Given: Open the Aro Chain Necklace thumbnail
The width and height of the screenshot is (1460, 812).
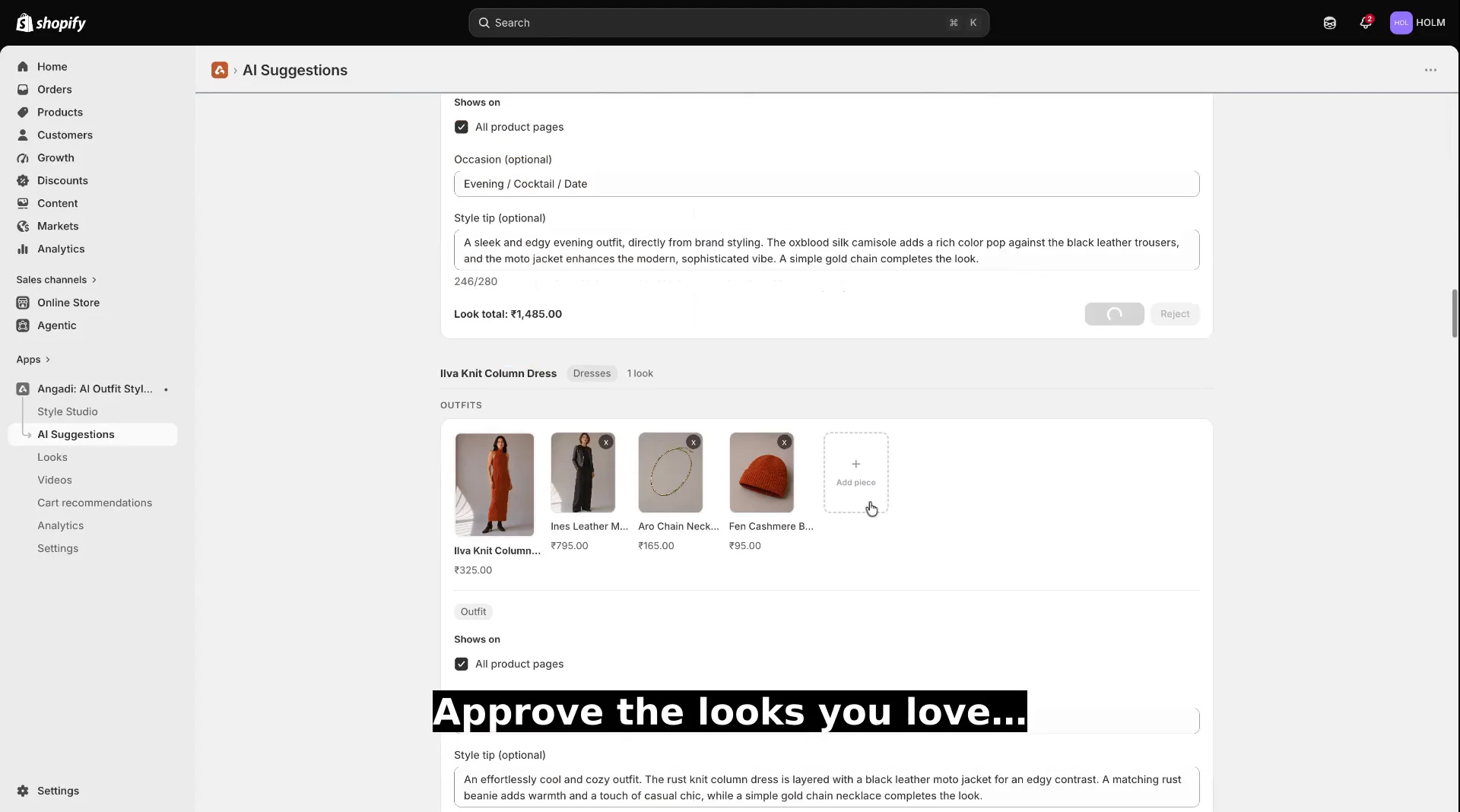Looking at the screenshot, I should click(671, 472).
